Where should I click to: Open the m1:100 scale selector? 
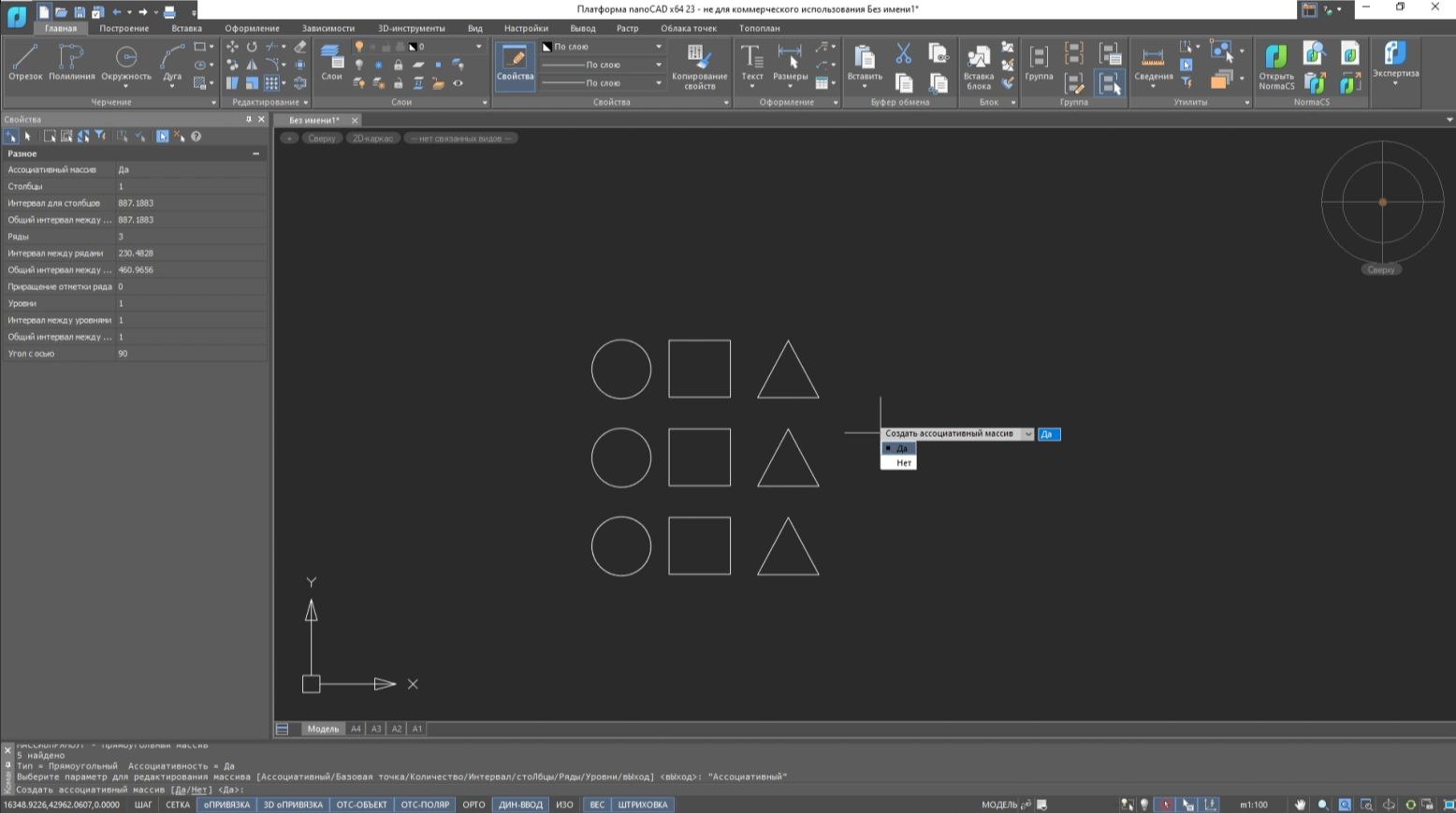1254,805
